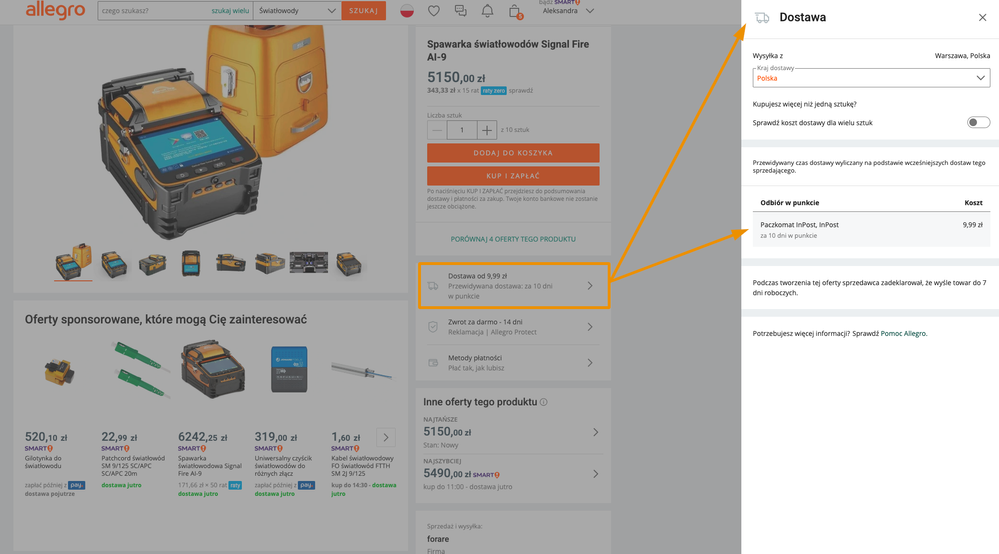The width and height of the screenshot is (999, 554).
Task: Select second product thumbnail
Action: [x=114, y=264]
